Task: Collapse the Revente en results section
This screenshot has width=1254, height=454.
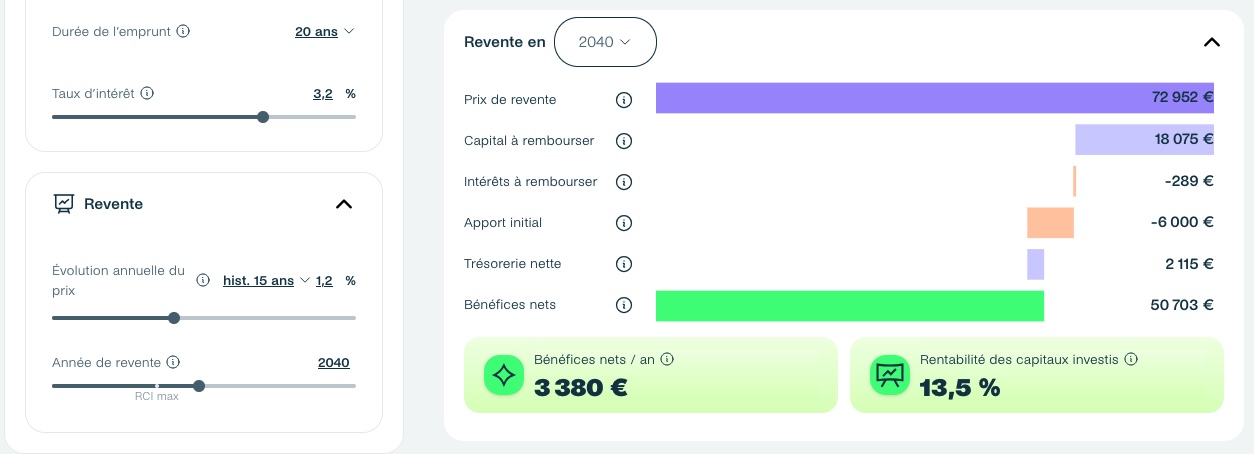Action: point(1212,42)
